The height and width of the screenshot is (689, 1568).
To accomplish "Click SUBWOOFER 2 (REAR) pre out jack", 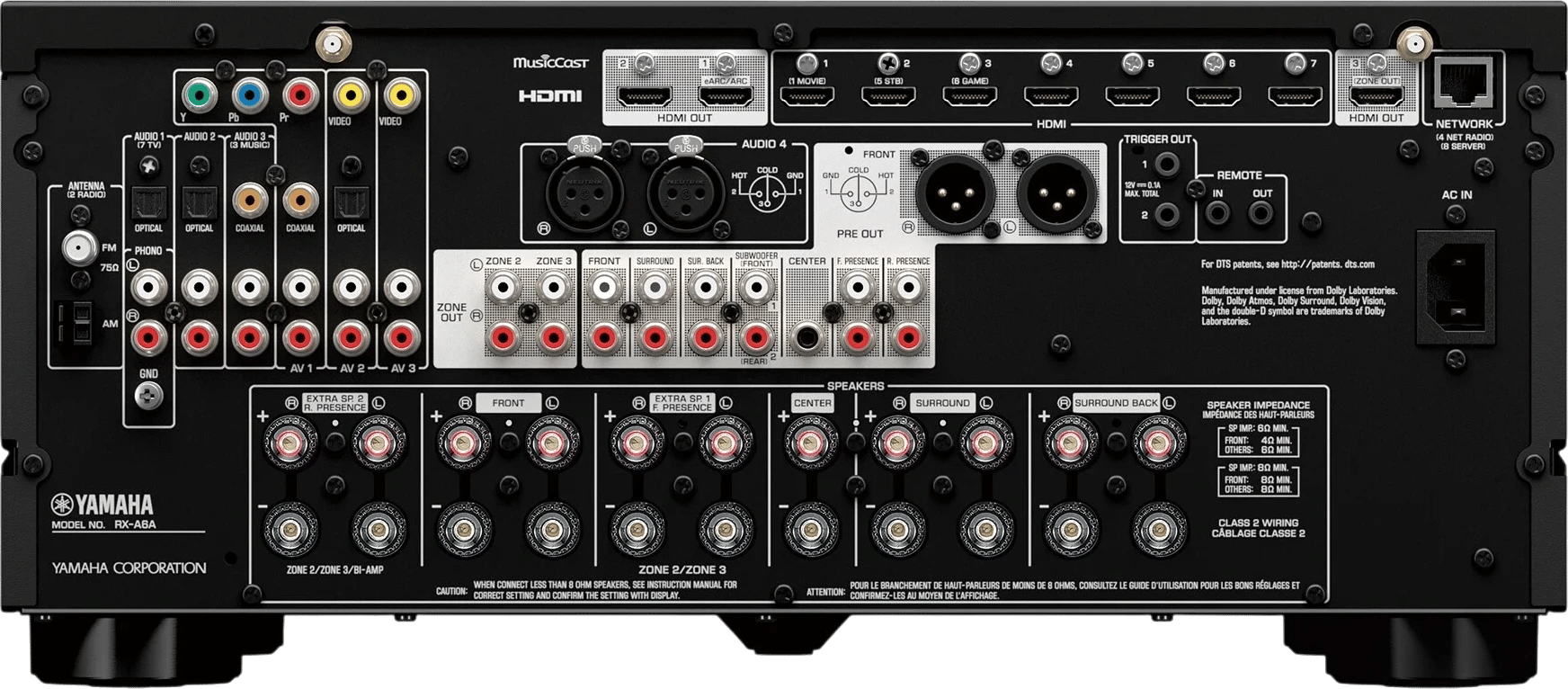I will tap(756, 338).
